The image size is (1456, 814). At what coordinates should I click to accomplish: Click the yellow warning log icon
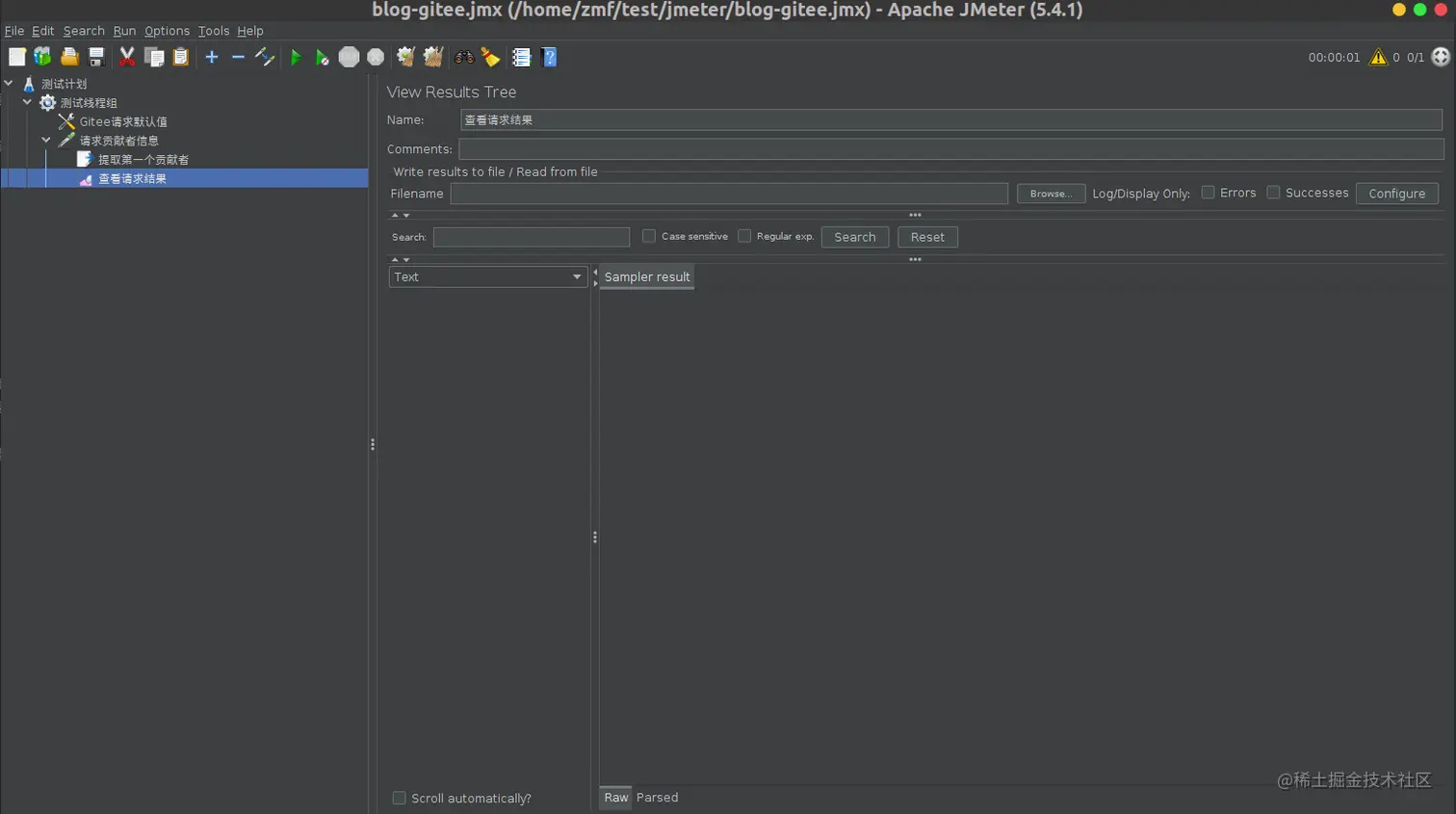coord(1378,57)
